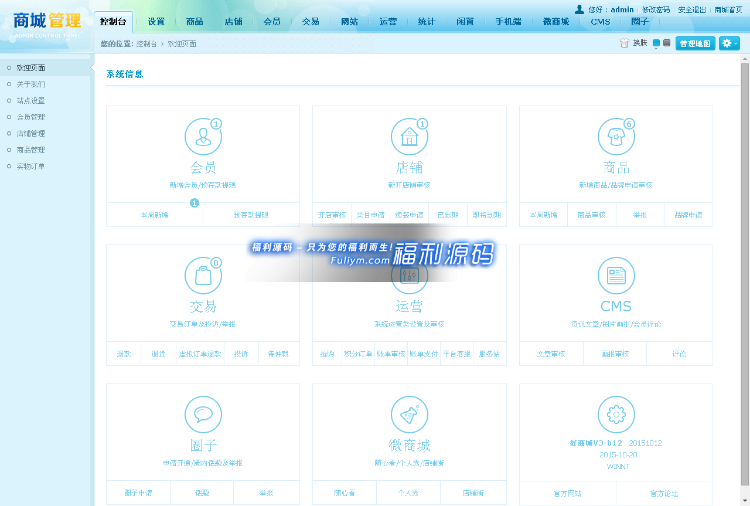Viewport: 750px width, 506px height.
Task: Open the 商品 top navigation menu
Action: [195, 22]
